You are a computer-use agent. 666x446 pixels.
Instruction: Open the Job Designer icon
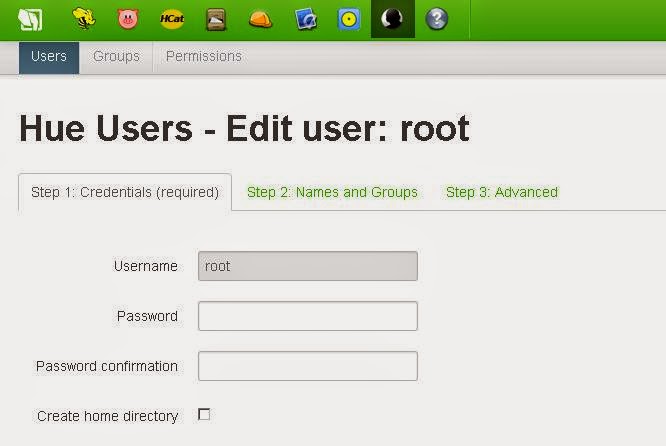[306, 20]
